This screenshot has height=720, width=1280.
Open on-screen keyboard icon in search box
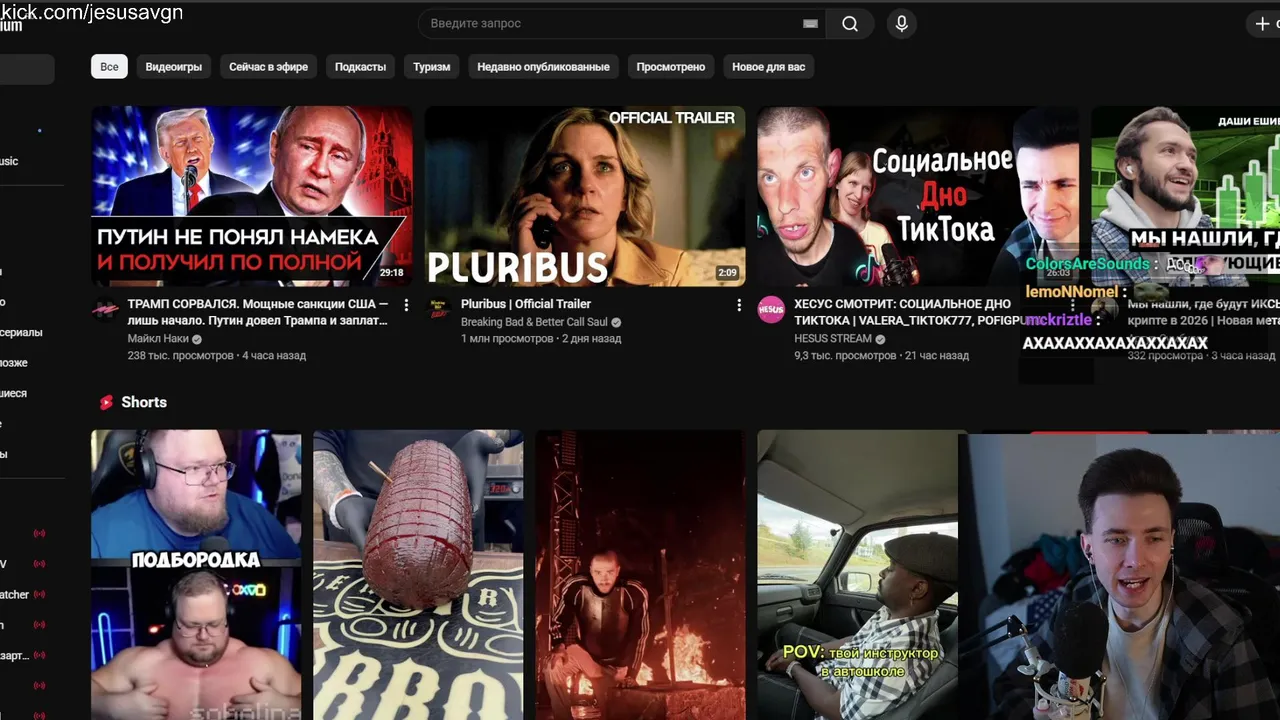(x=810, y=24)
